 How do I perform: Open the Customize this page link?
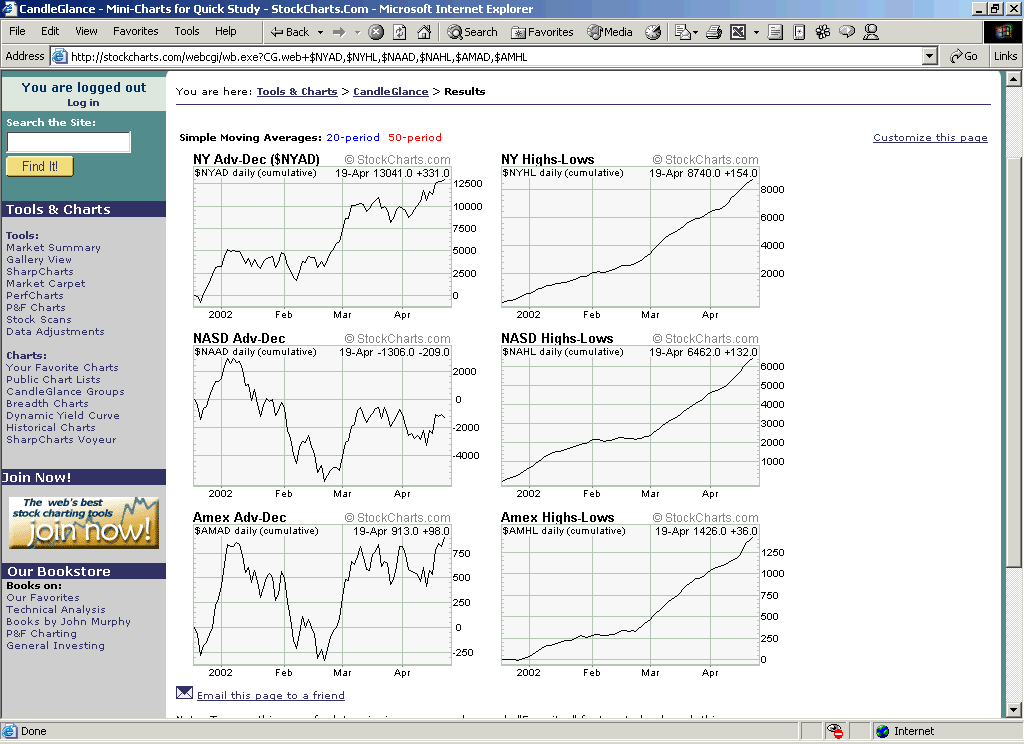coord(930,138)
